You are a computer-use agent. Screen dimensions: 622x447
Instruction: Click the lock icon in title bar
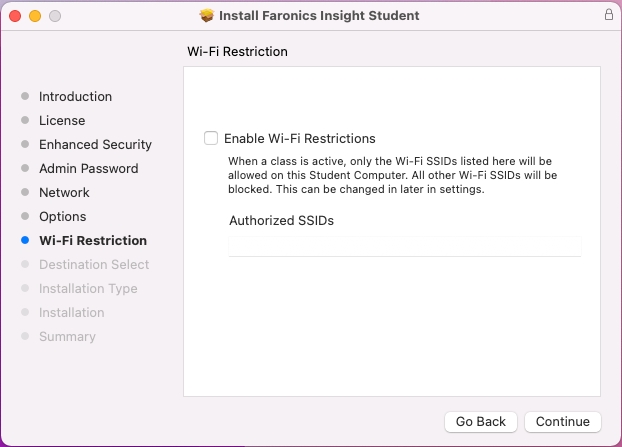coord(608,15)
